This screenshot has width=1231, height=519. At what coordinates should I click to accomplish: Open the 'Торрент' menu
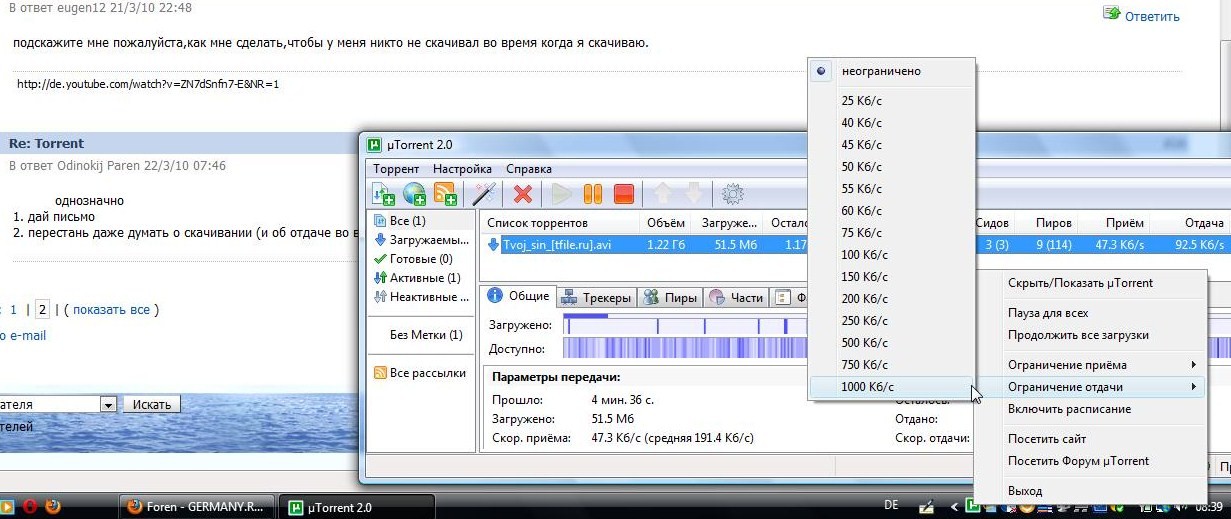pyautogui.click(x=396, y=169)
